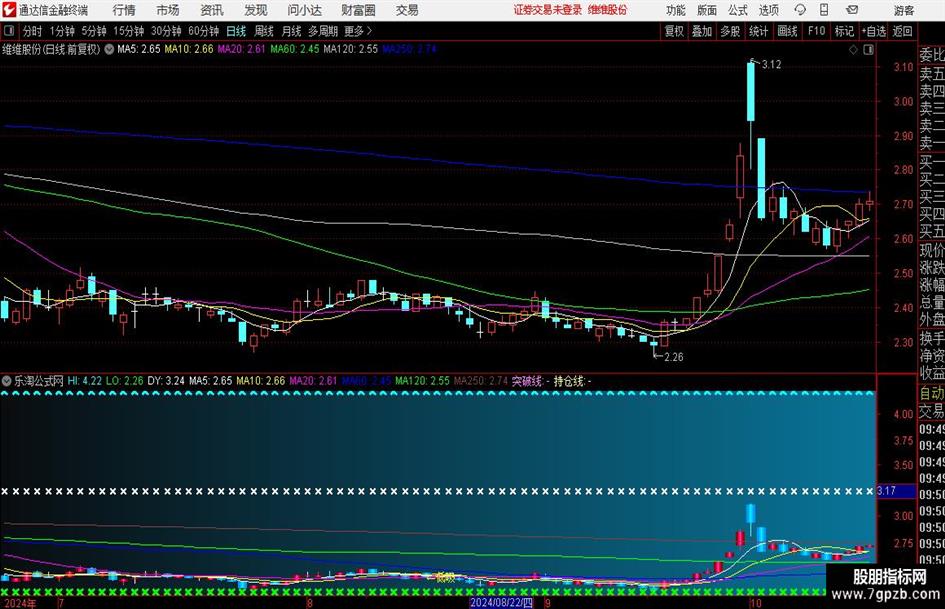The width and height of the screenshot is (945, 609).
Task: Open the 版面 menu
Action: tap(707, 10)
